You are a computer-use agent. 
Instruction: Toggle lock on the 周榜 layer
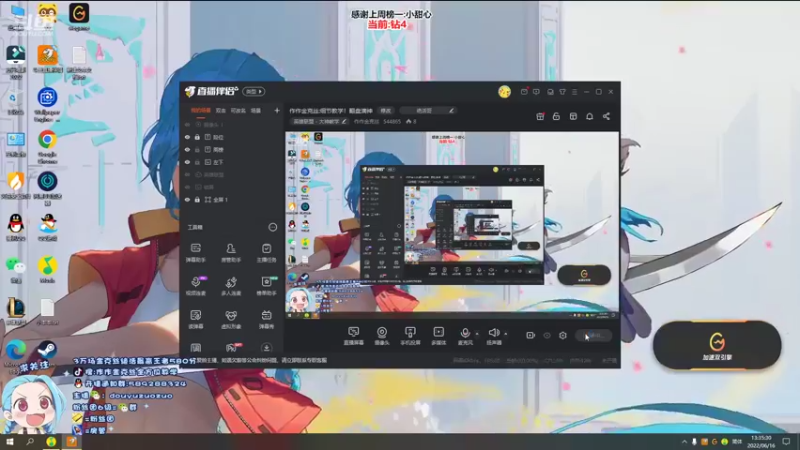pos(197,149)
